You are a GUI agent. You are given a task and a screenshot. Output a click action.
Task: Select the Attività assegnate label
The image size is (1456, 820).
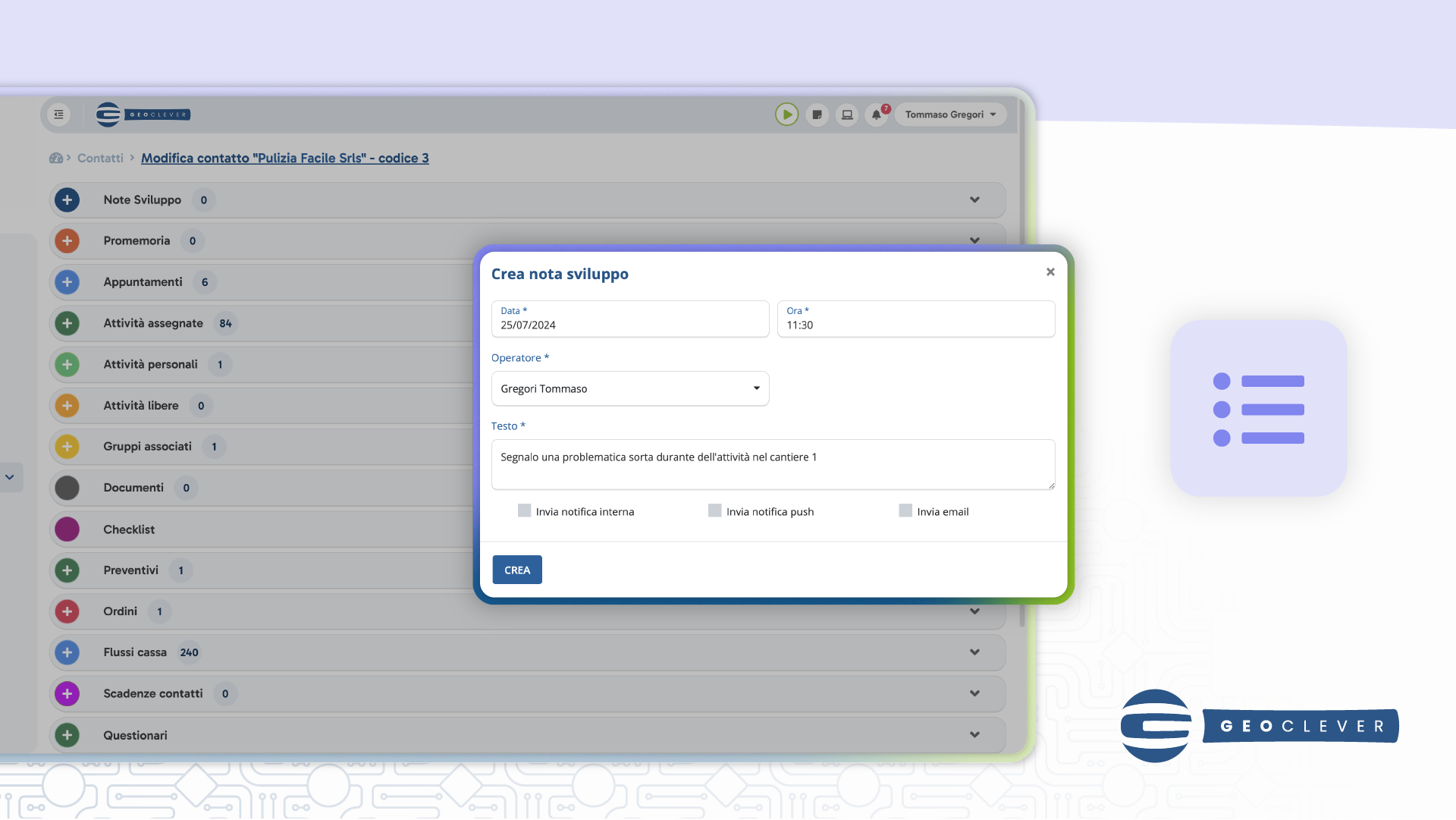[153, 323]
